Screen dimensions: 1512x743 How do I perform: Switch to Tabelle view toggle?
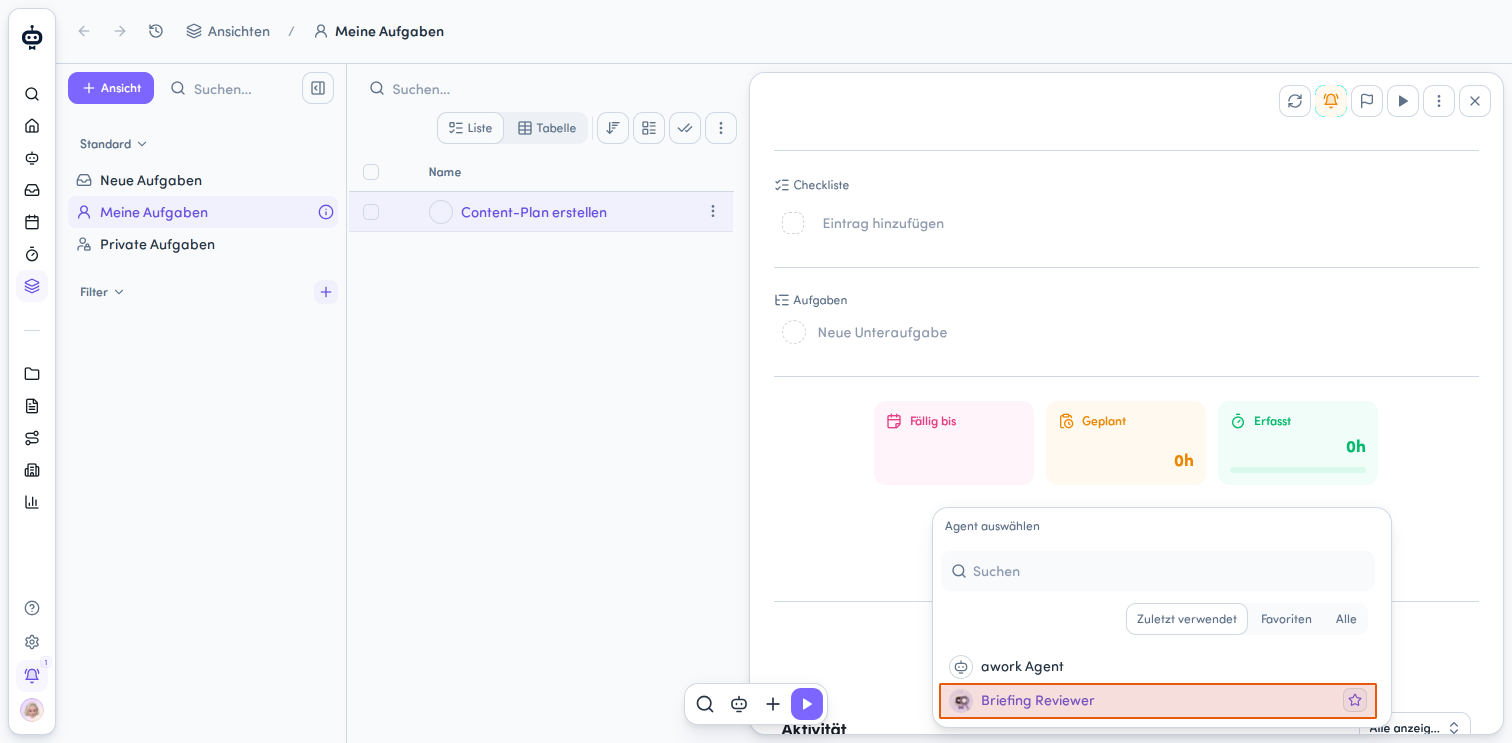coord(547,128)
